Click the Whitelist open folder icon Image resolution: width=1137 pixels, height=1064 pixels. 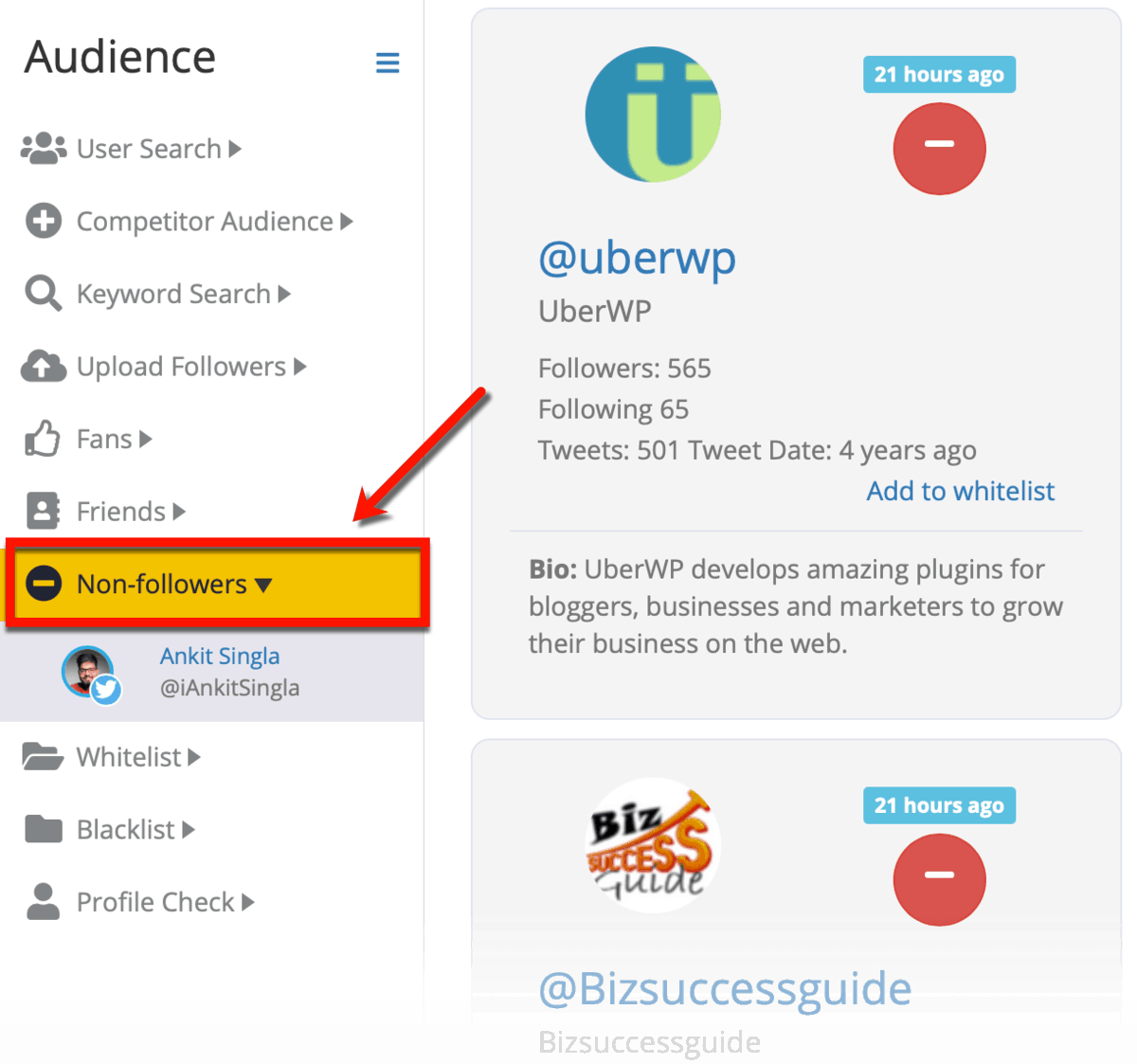click(43, 757)
